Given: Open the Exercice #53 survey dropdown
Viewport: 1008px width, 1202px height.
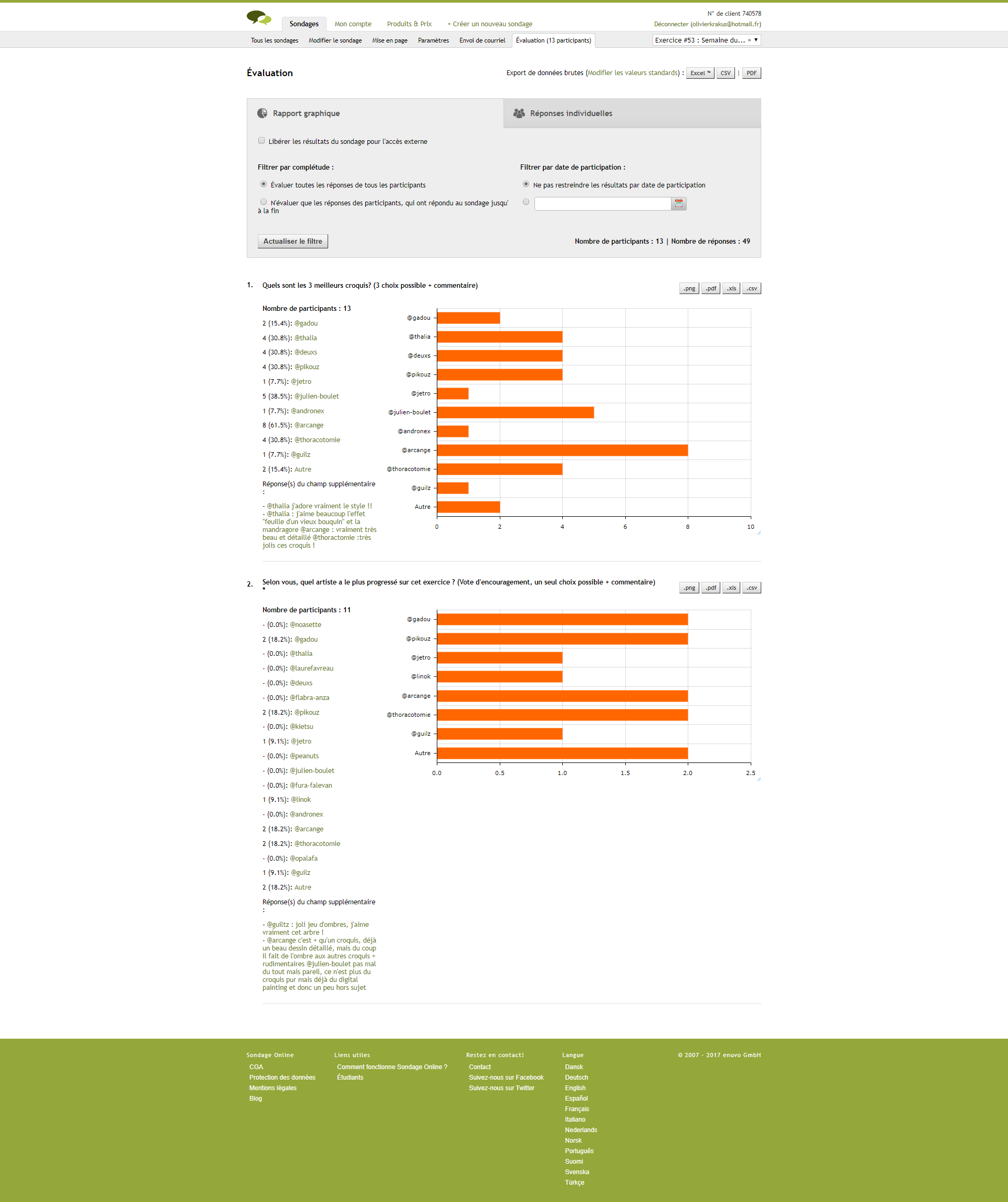Looking at the screenshot, I should coord(706,40).
